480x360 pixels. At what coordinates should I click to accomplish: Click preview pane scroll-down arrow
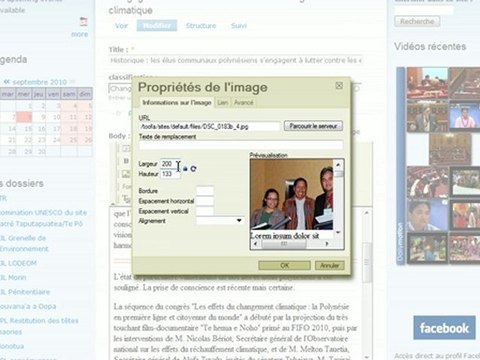click(338, 232)
